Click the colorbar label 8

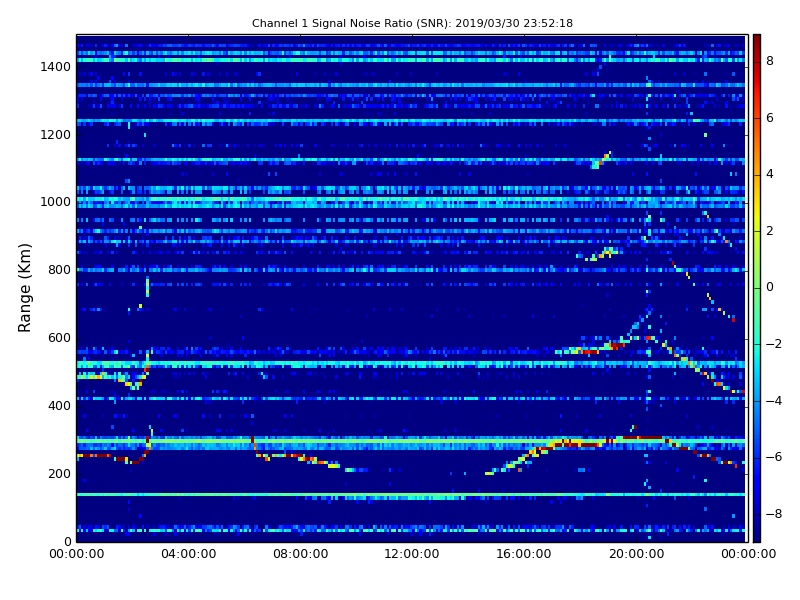[770, 61]
